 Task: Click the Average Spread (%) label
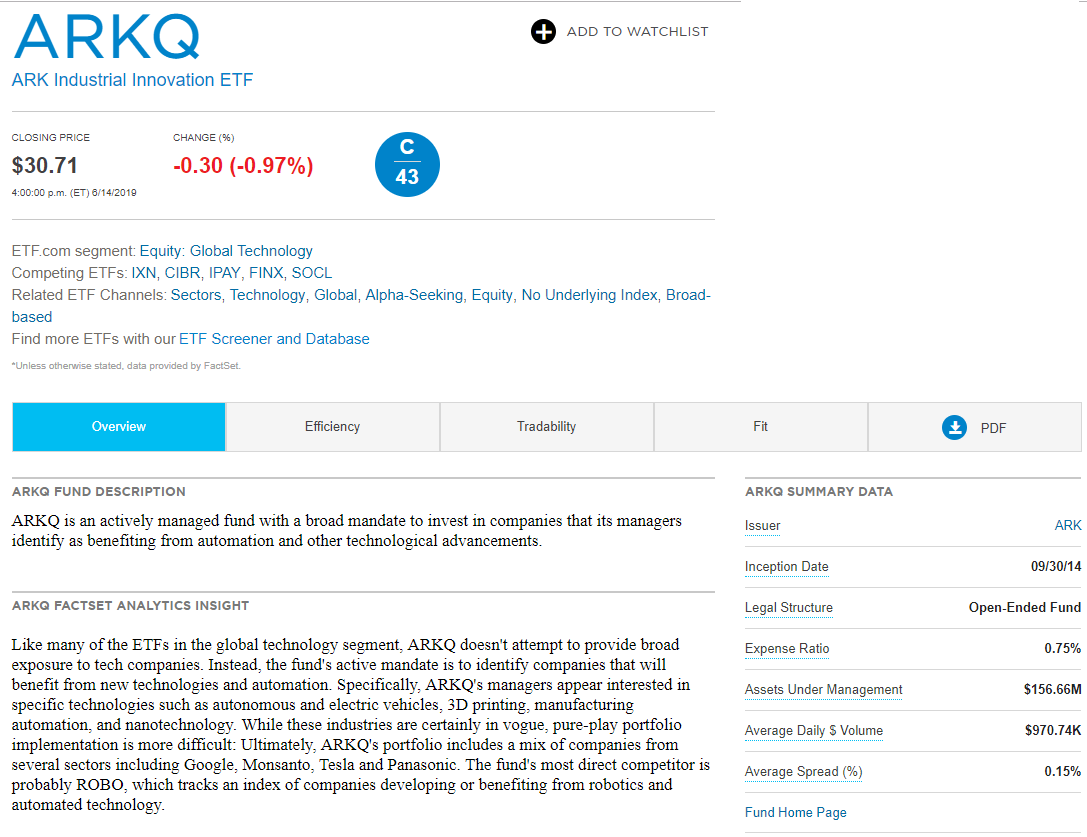pyautogui.click(x=803, y=771)
